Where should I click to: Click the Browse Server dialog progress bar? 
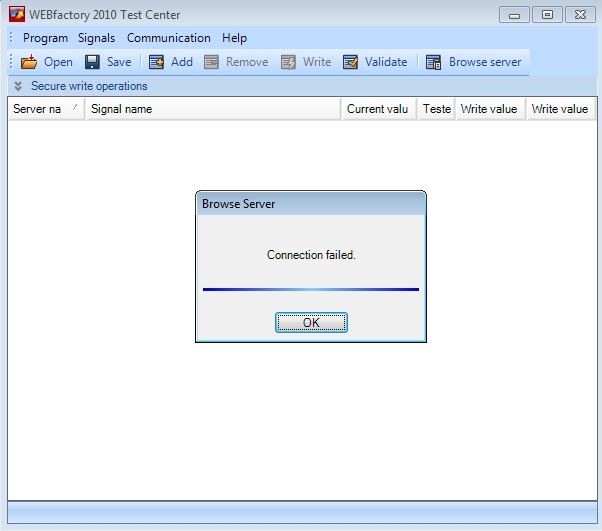tap(311, 289)
